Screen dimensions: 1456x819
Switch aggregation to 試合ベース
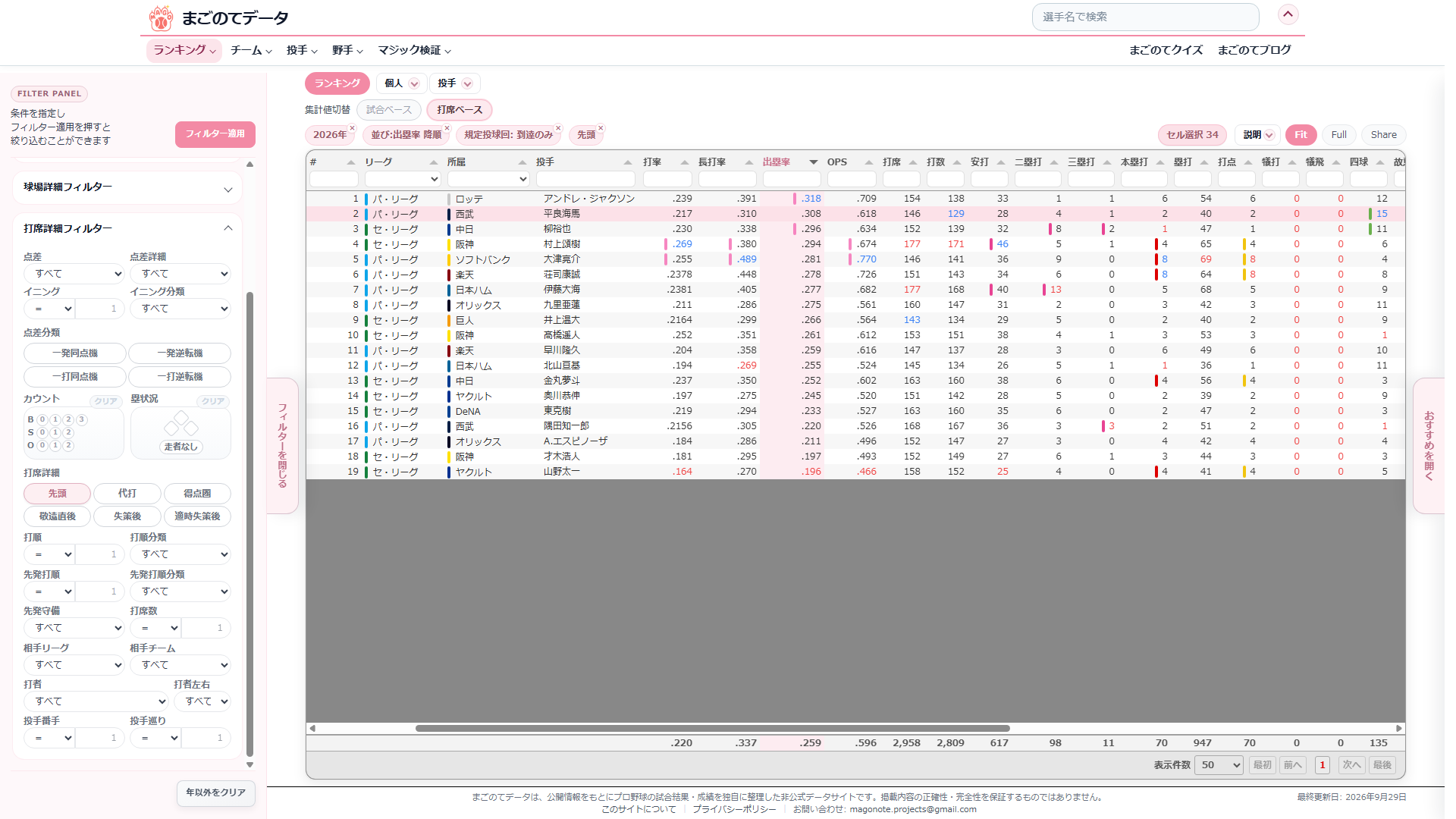[x=389, y=110]
